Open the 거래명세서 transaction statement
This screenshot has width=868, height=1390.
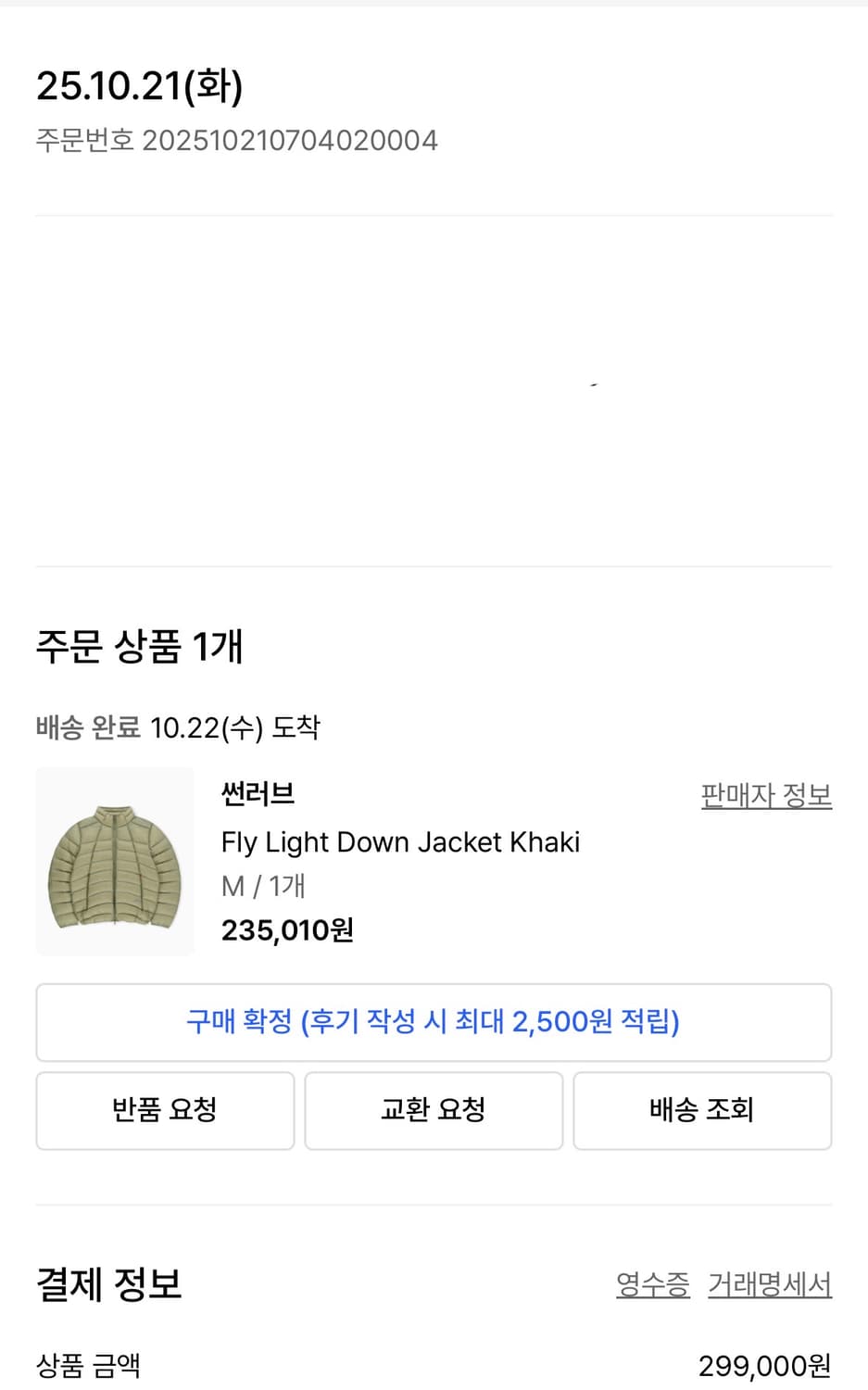click(x=770, y=1284)
